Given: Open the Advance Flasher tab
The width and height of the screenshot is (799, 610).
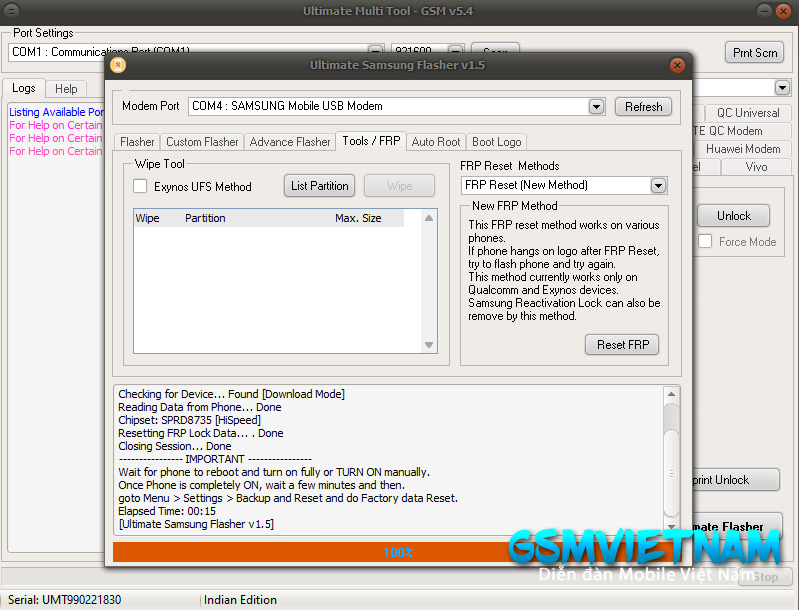Looking at the screenshot, I should pyautogui.click(x=290, y=142).
